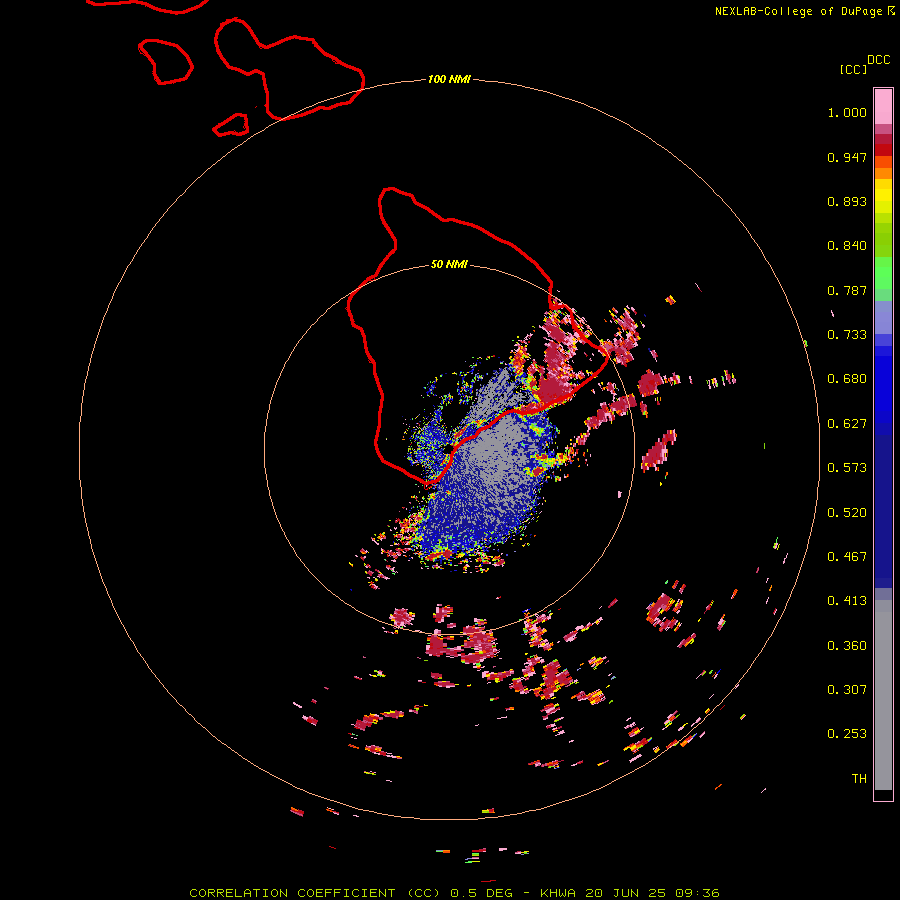Click the black radar site dot

[448, 448]
